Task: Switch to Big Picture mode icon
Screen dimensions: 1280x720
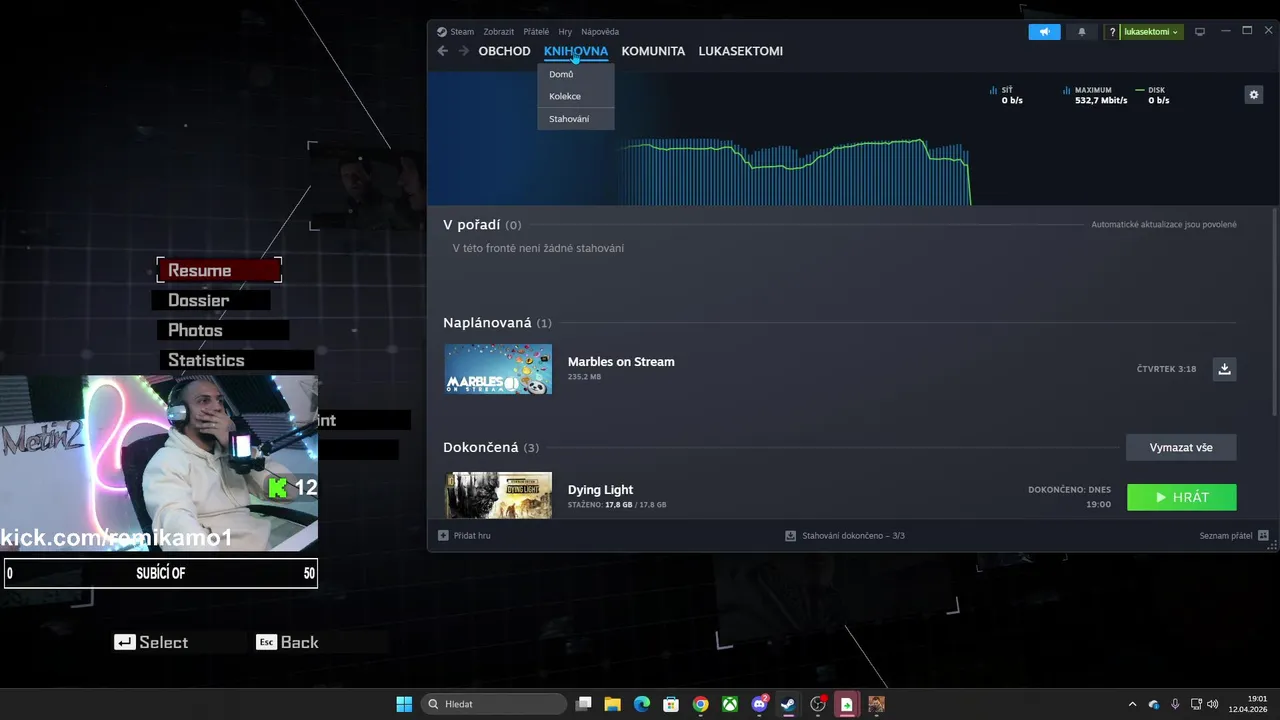Action: 1200,32
